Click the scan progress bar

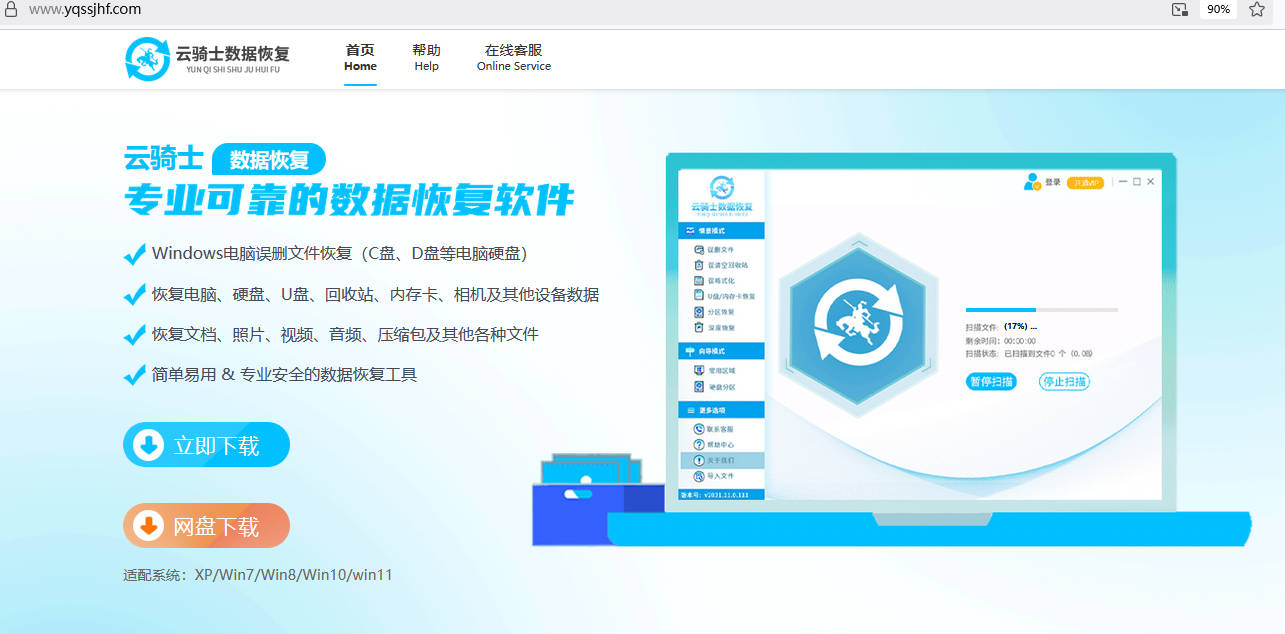1041,310
